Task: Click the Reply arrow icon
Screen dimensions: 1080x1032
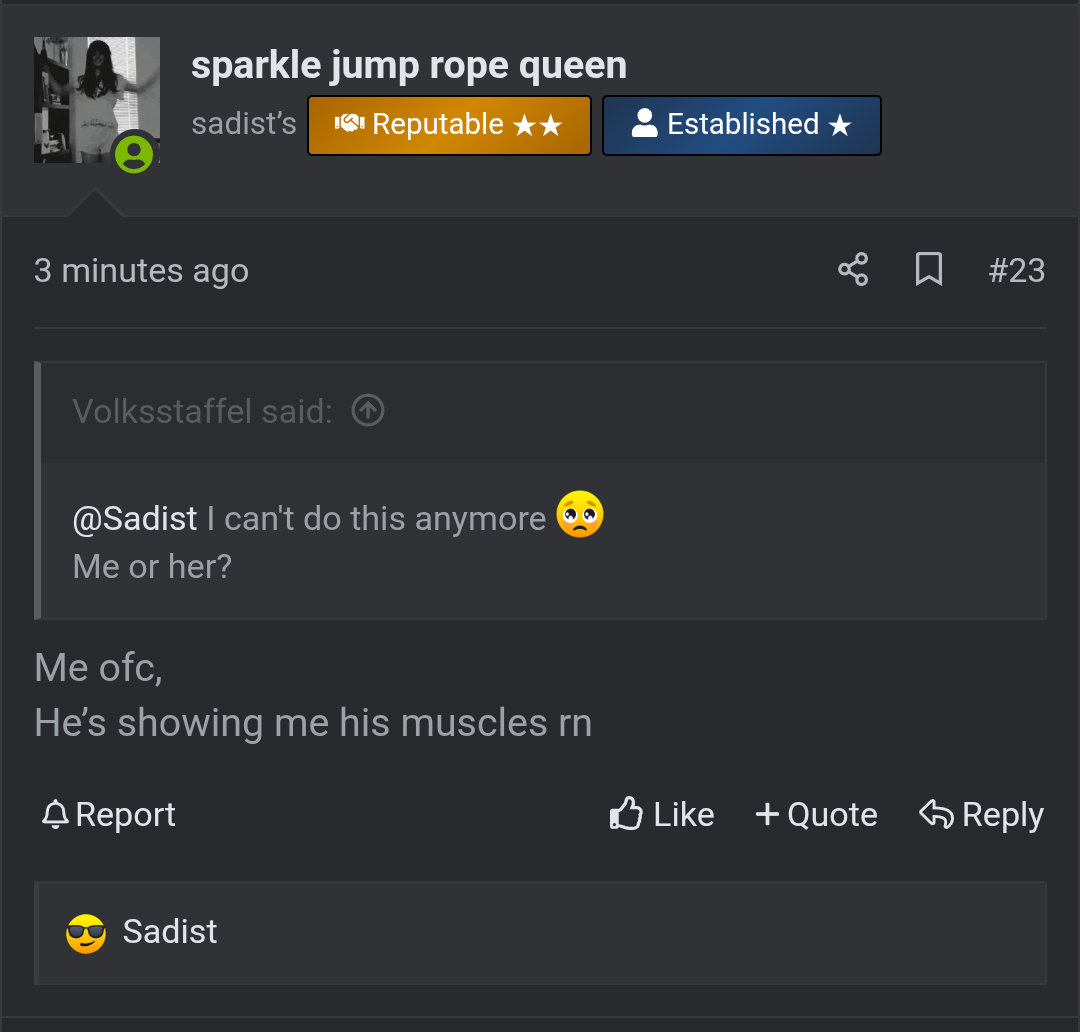Action: pyautogui.click(x=936, y=815)
